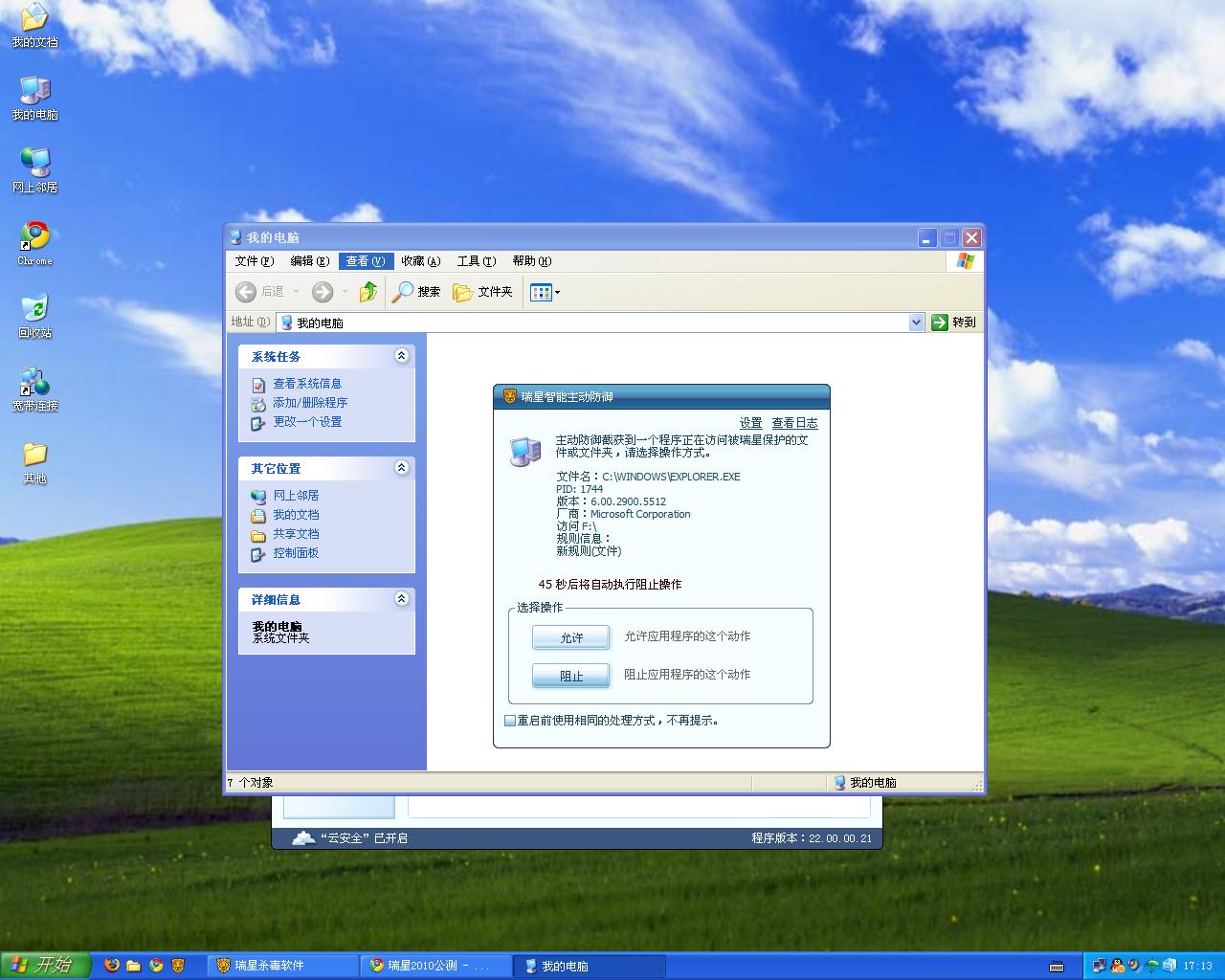
Task: Open the 编辑(E) menu
Action: click(x=310, y=261)
